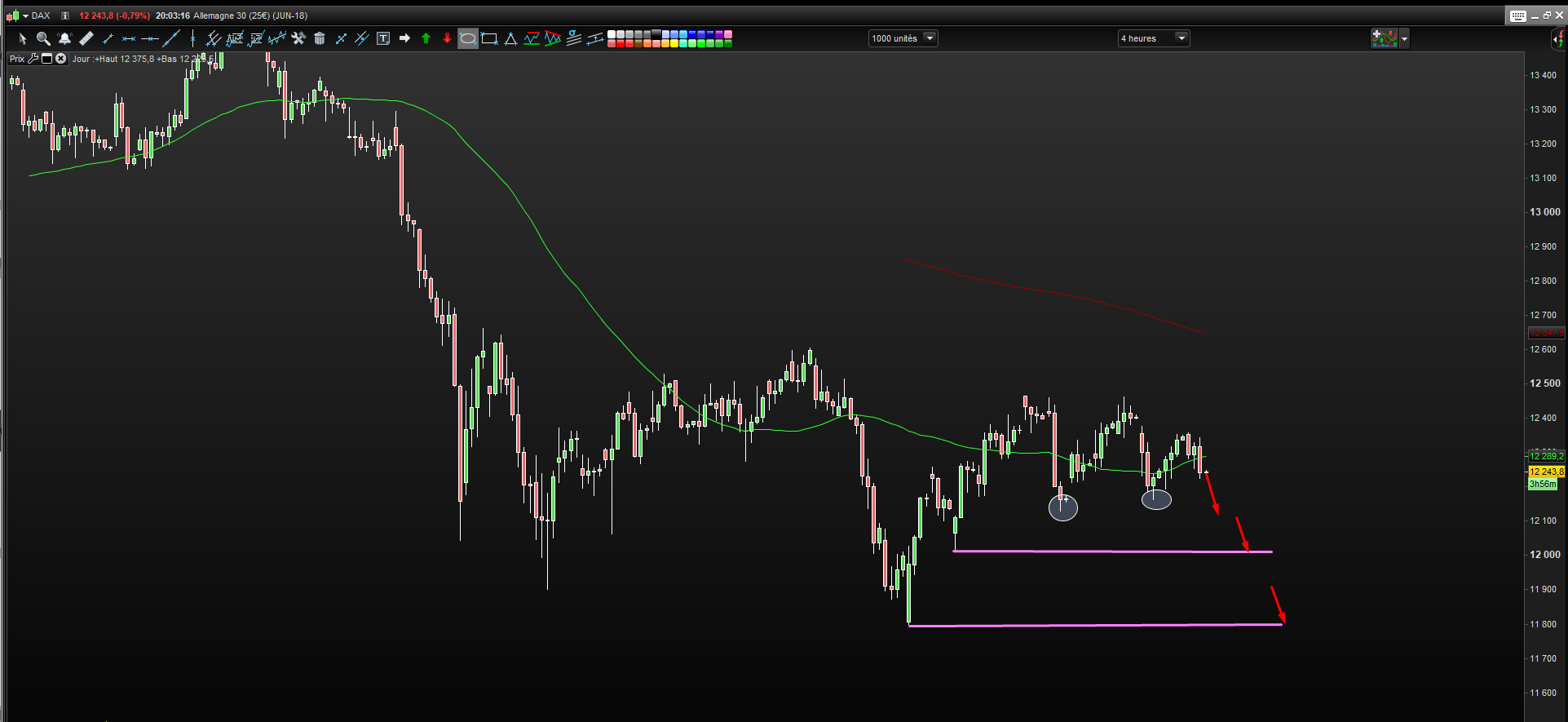The height and width of the screenshot is (722, 1568).
Task: Select the short segment drawing tool
Action: pyautogui.click(x=107, y=38)
